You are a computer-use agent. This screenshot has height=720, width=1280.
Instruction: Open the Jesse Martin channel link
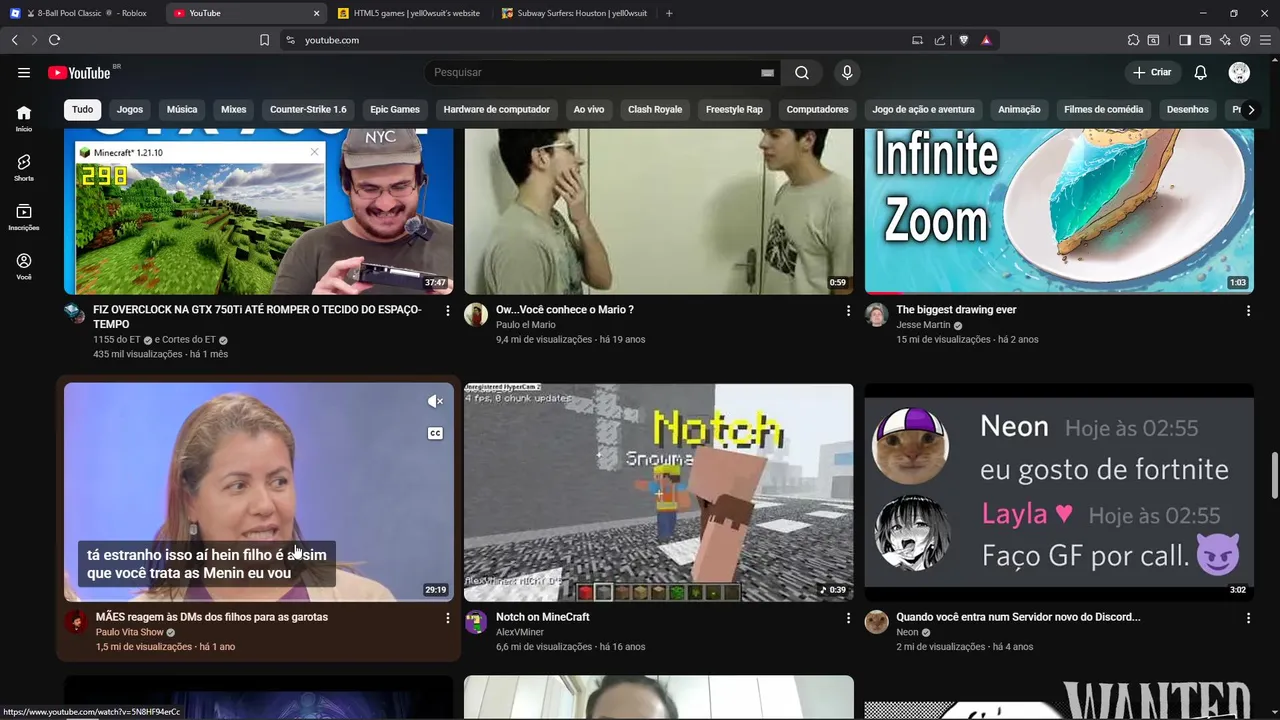pyautogui.click(x=923, y=325)
